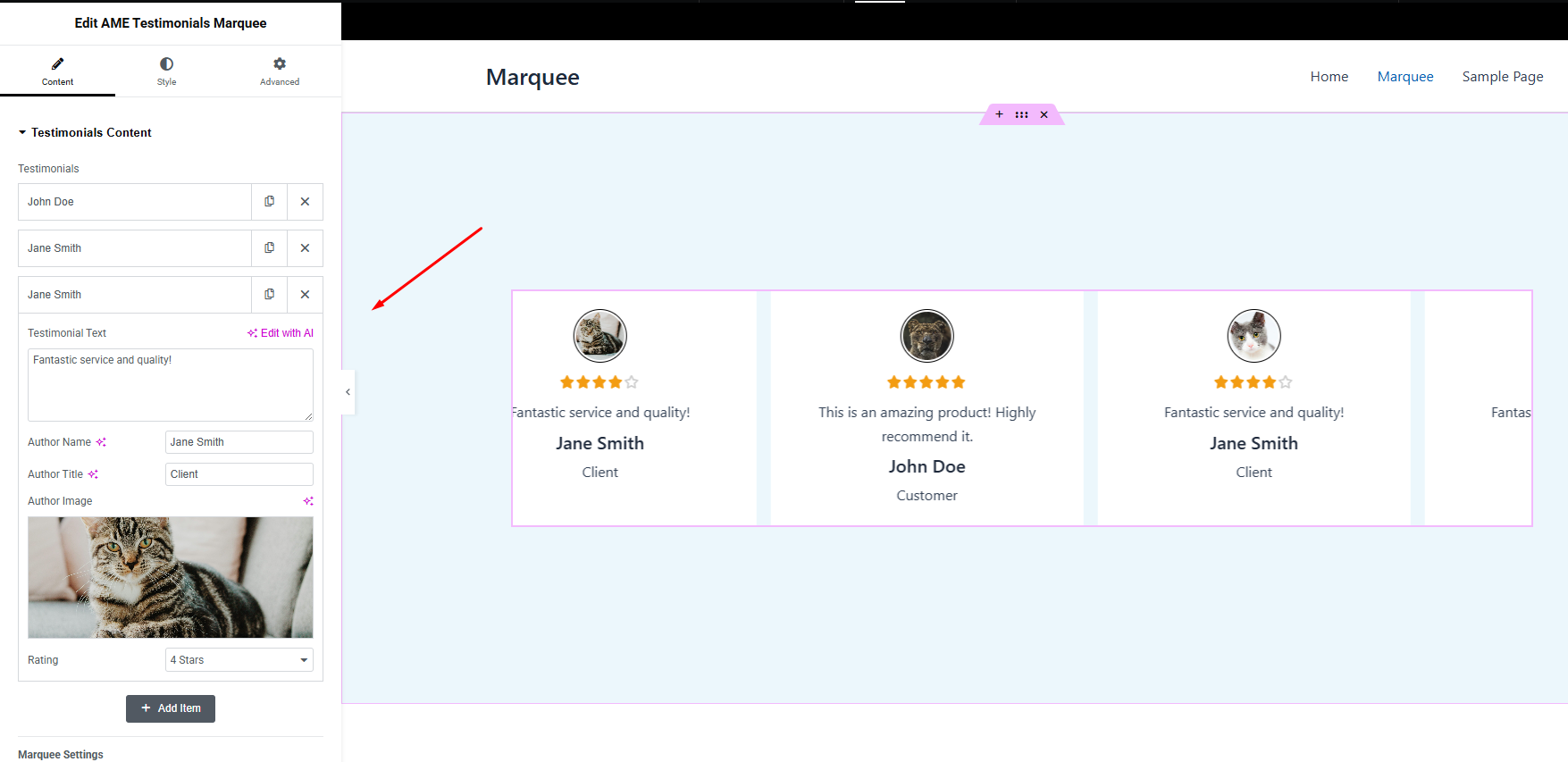Viewport: 1568px width, 762px height.
Task: Open the Style tab
Action: tap(166, 71)
